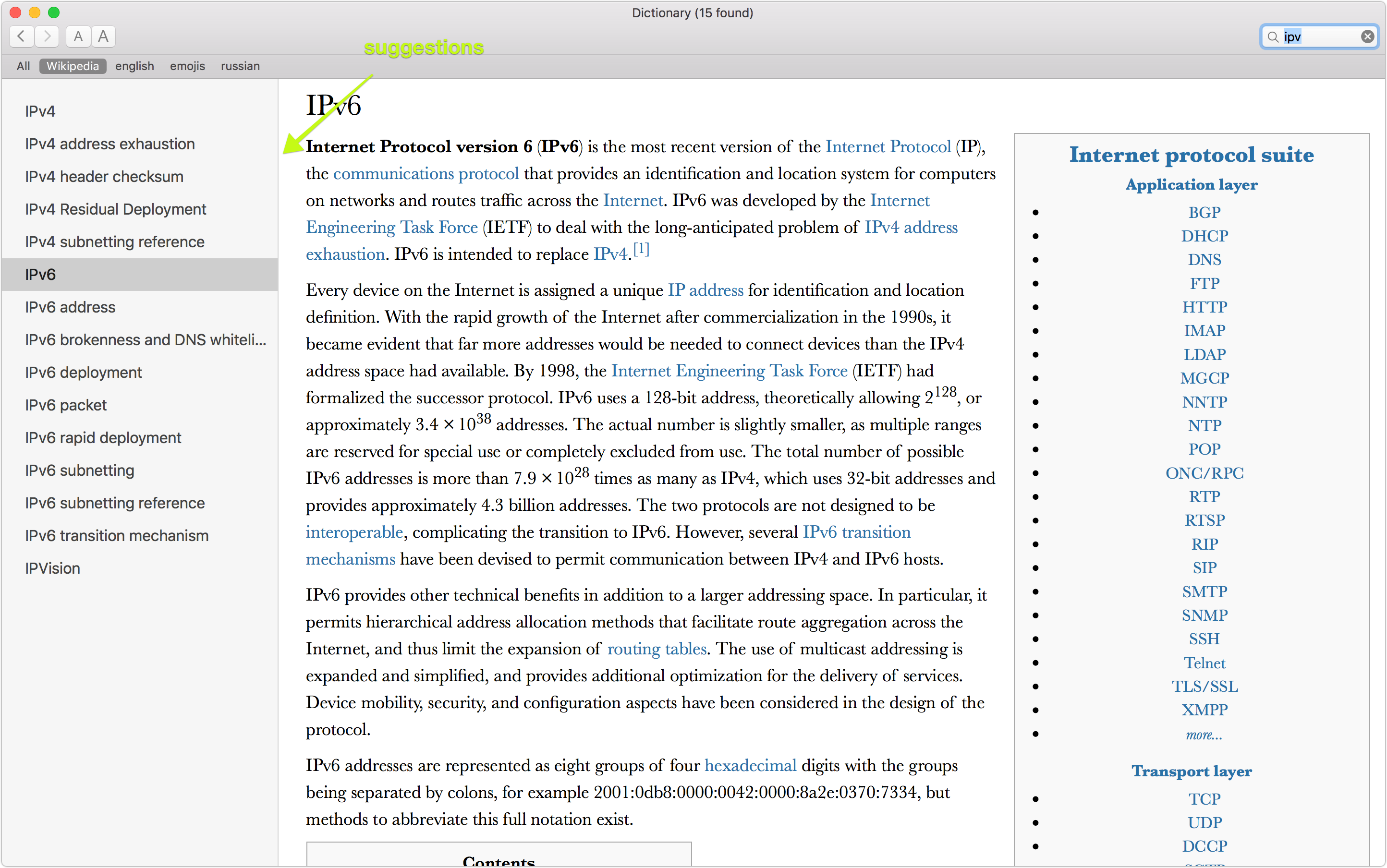Viewport: 1387px width, 868px height.
Task: Increase font size with large A button
Action: (x=103, y=36)
